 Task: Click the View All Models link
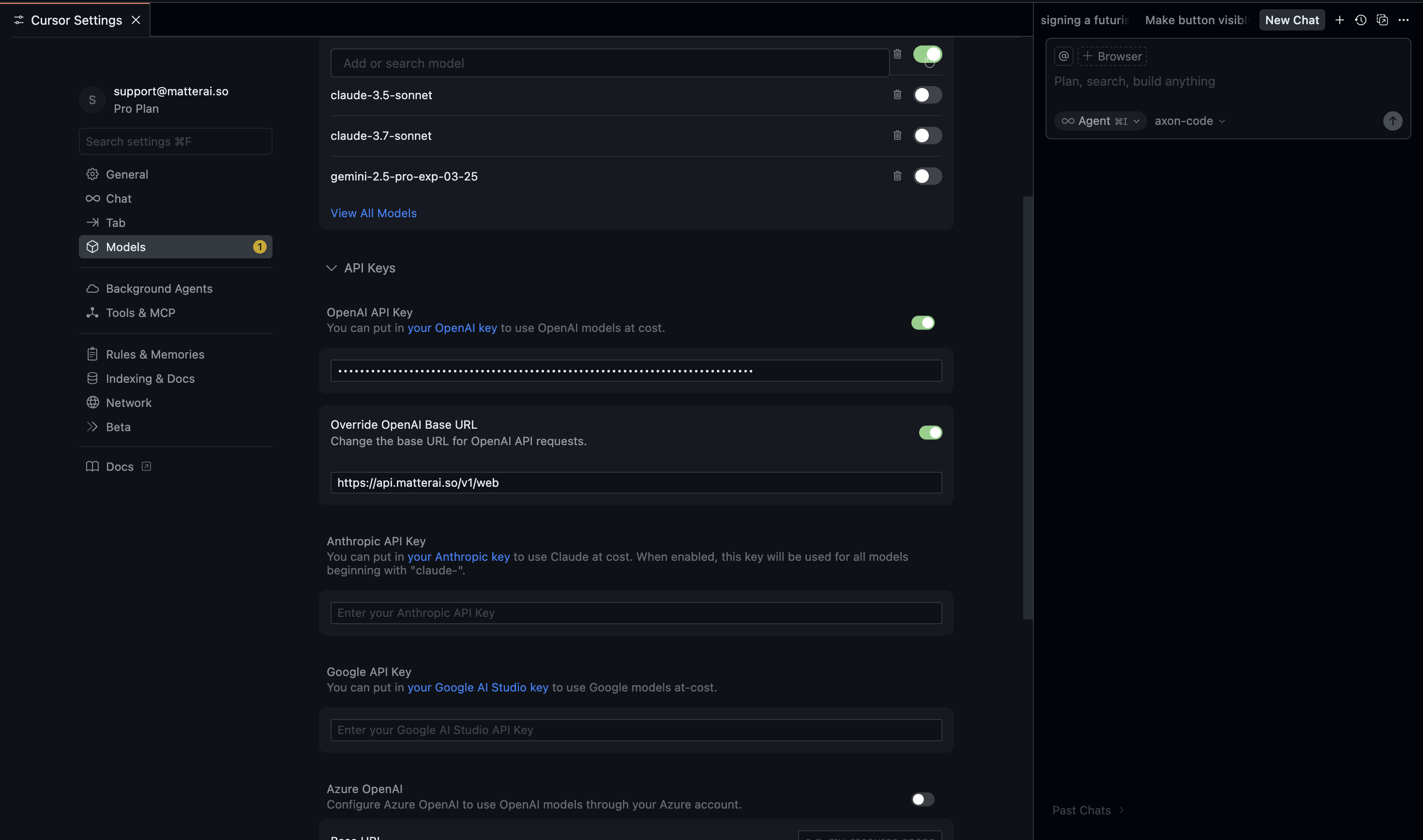(374, 213)
